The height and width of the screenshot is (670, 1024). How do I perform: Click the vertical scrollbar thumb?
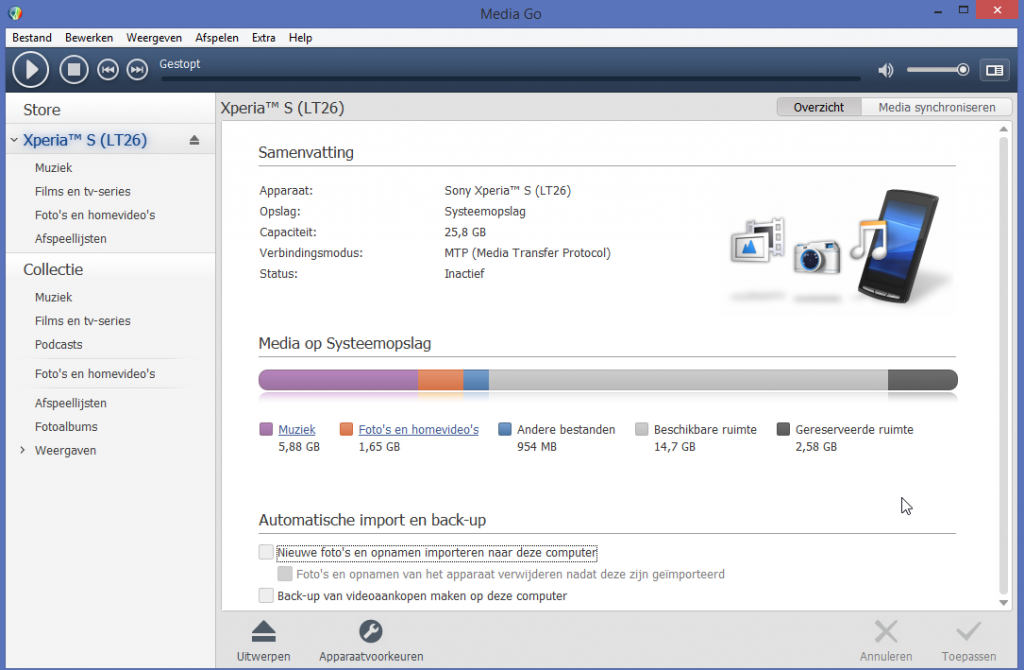pyautogui.click(x=1004, y=366)
